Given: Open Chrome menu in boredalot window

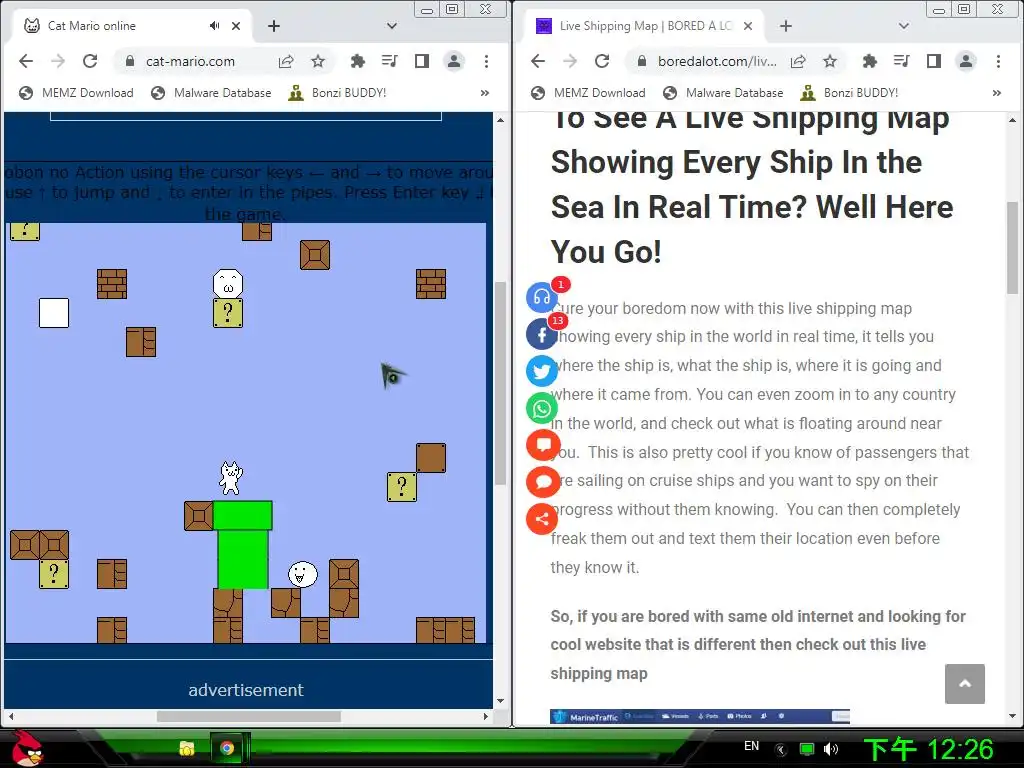Looking at the screenshot, I should point(998,61).
